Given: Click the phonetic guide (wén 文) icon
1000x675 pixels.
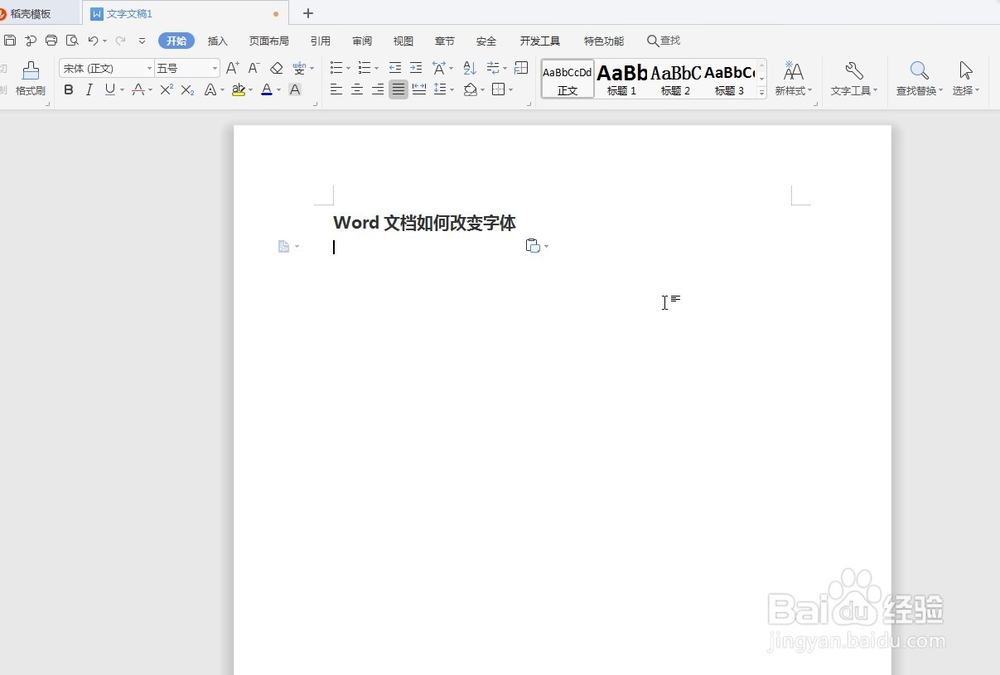Looking at the screenshot, I should coord(299,68).
